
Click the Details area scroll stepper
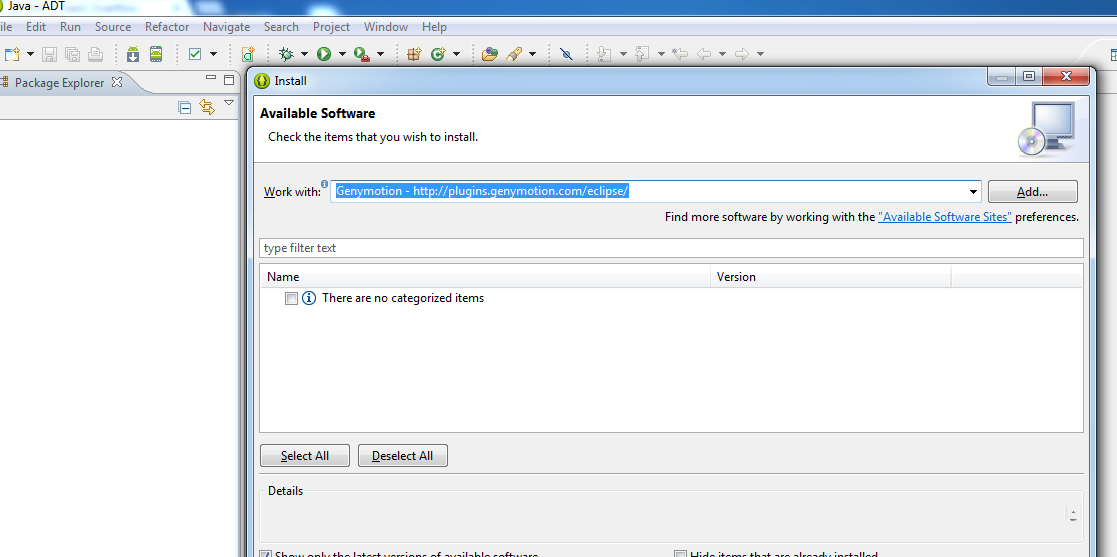pos(1074,515)
